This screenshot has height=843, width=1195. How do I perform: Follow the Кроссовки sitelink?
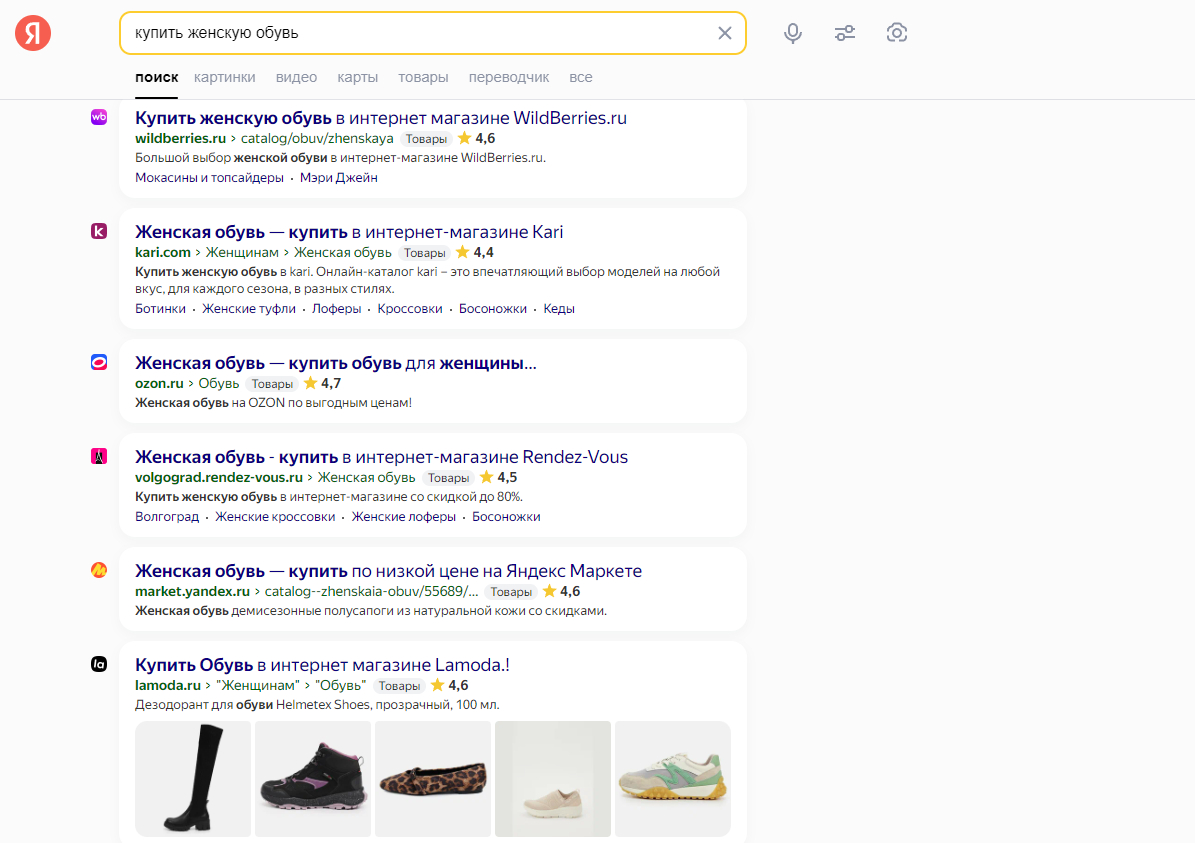tap(410, 309)
